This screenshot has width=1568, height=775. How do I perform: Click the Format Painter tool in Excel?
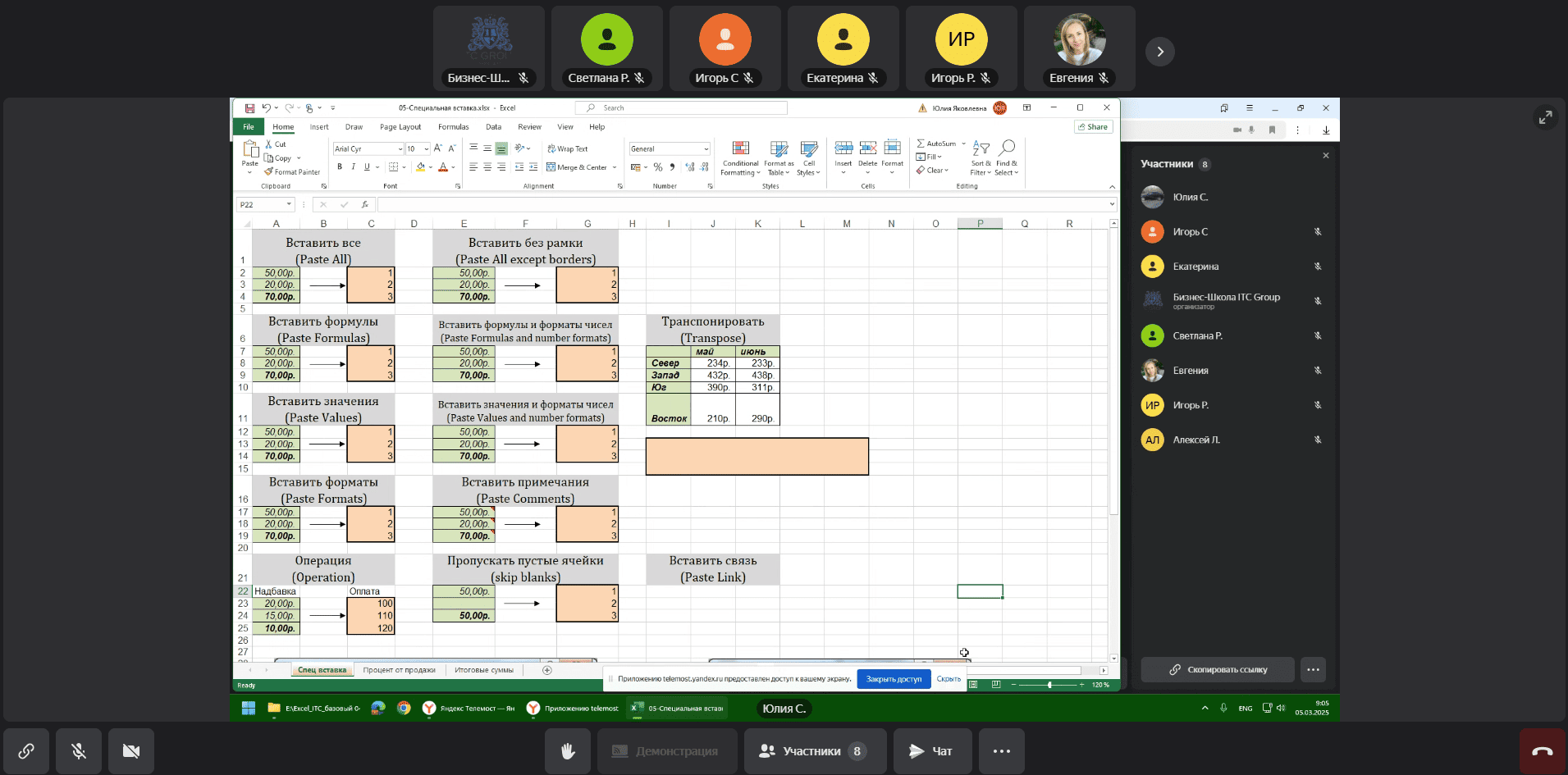pyautogui.click(x=293, y=172)
